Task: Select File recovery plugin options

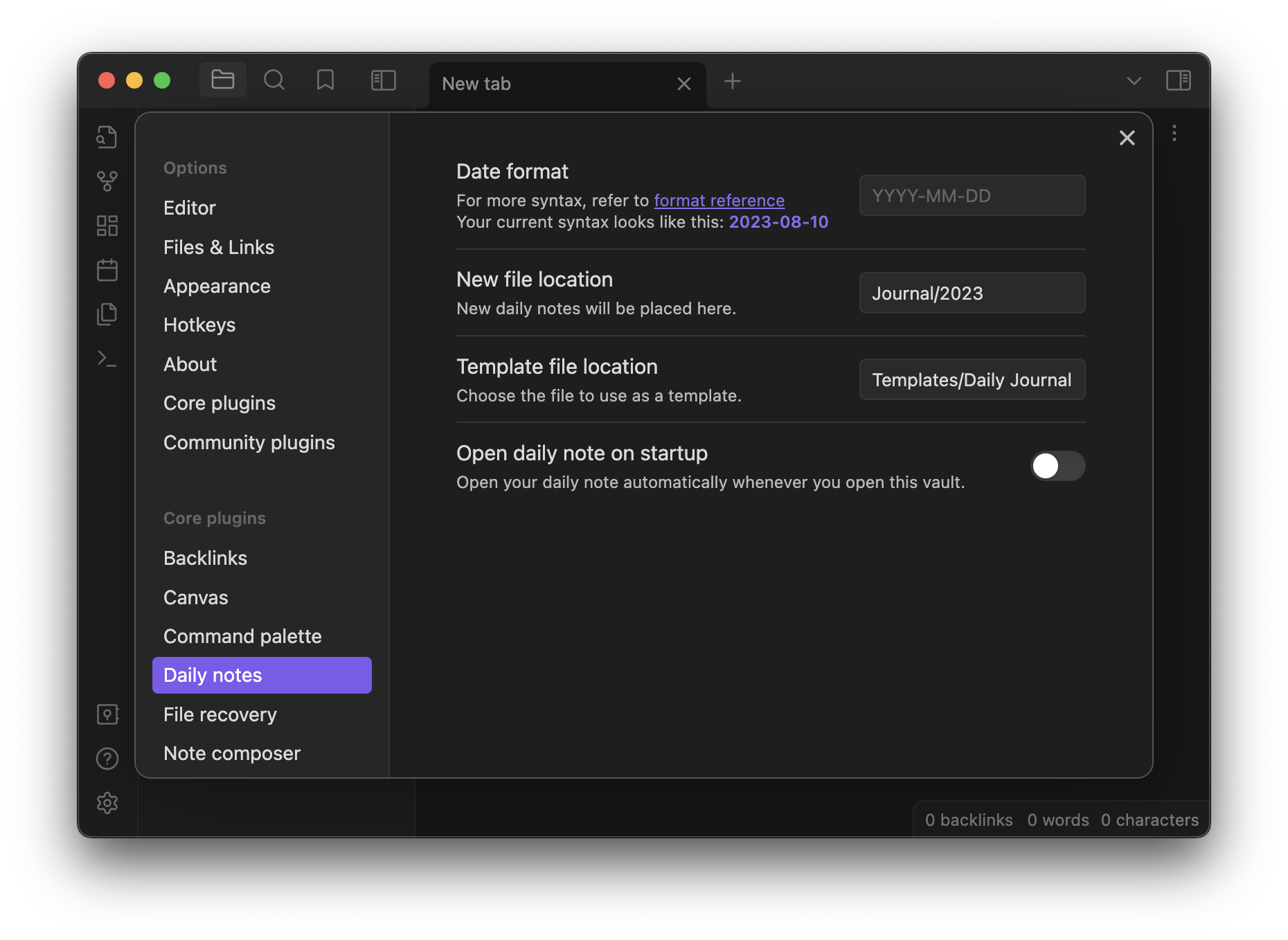Action: (x=220, y=714)
